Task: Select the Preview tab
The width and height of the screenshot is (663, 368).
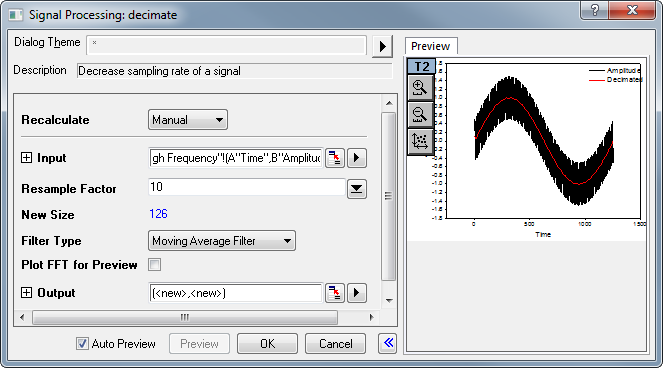Action: coord(430,46)
